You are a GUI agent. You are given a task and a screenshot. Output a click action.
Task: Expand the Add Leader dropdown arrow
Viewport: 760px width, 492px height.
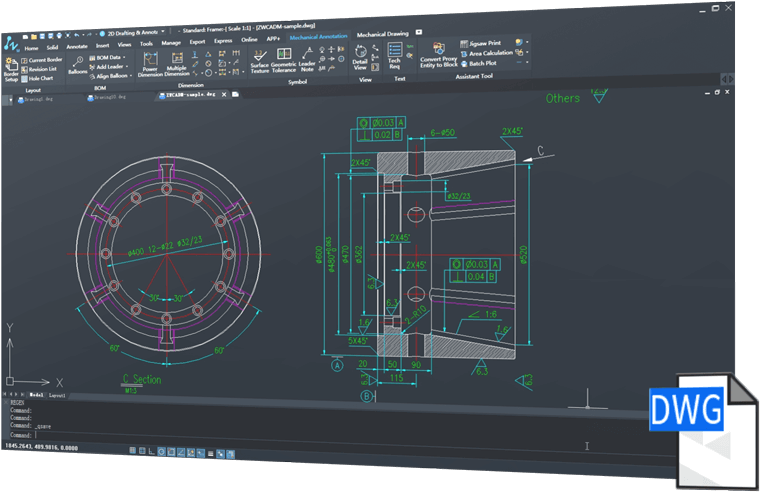click(x=128, y=66)
